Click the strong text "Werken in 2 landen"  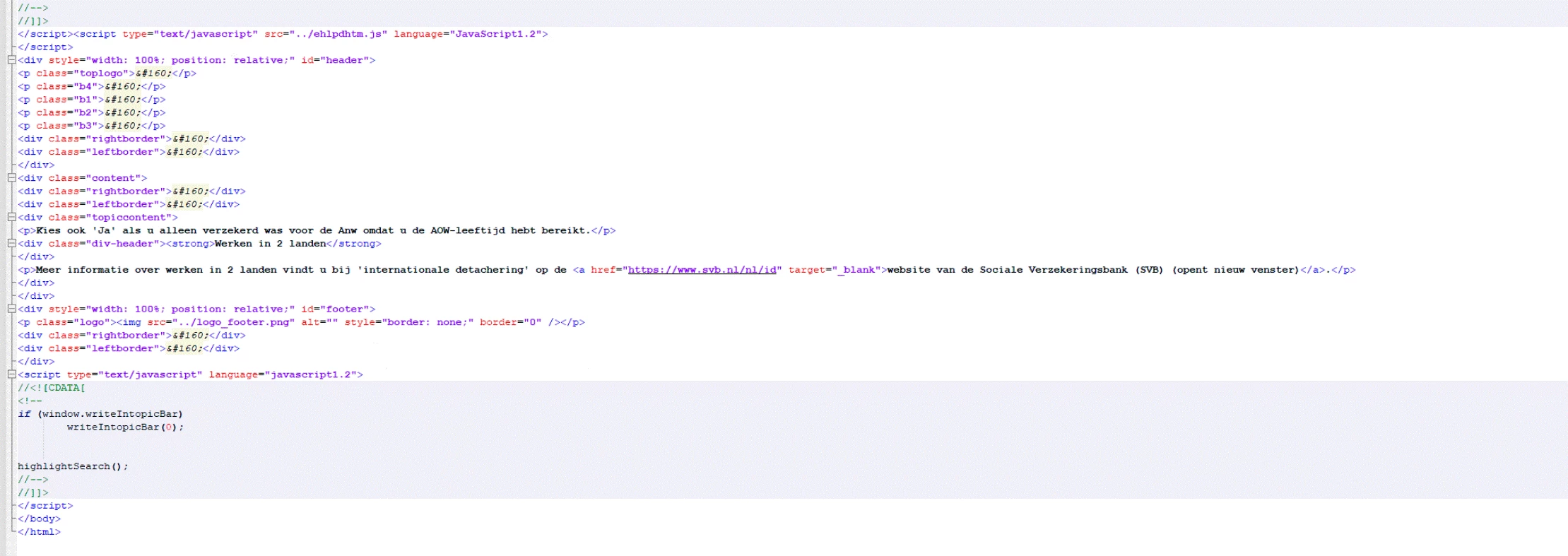click(x=270, y=244)
